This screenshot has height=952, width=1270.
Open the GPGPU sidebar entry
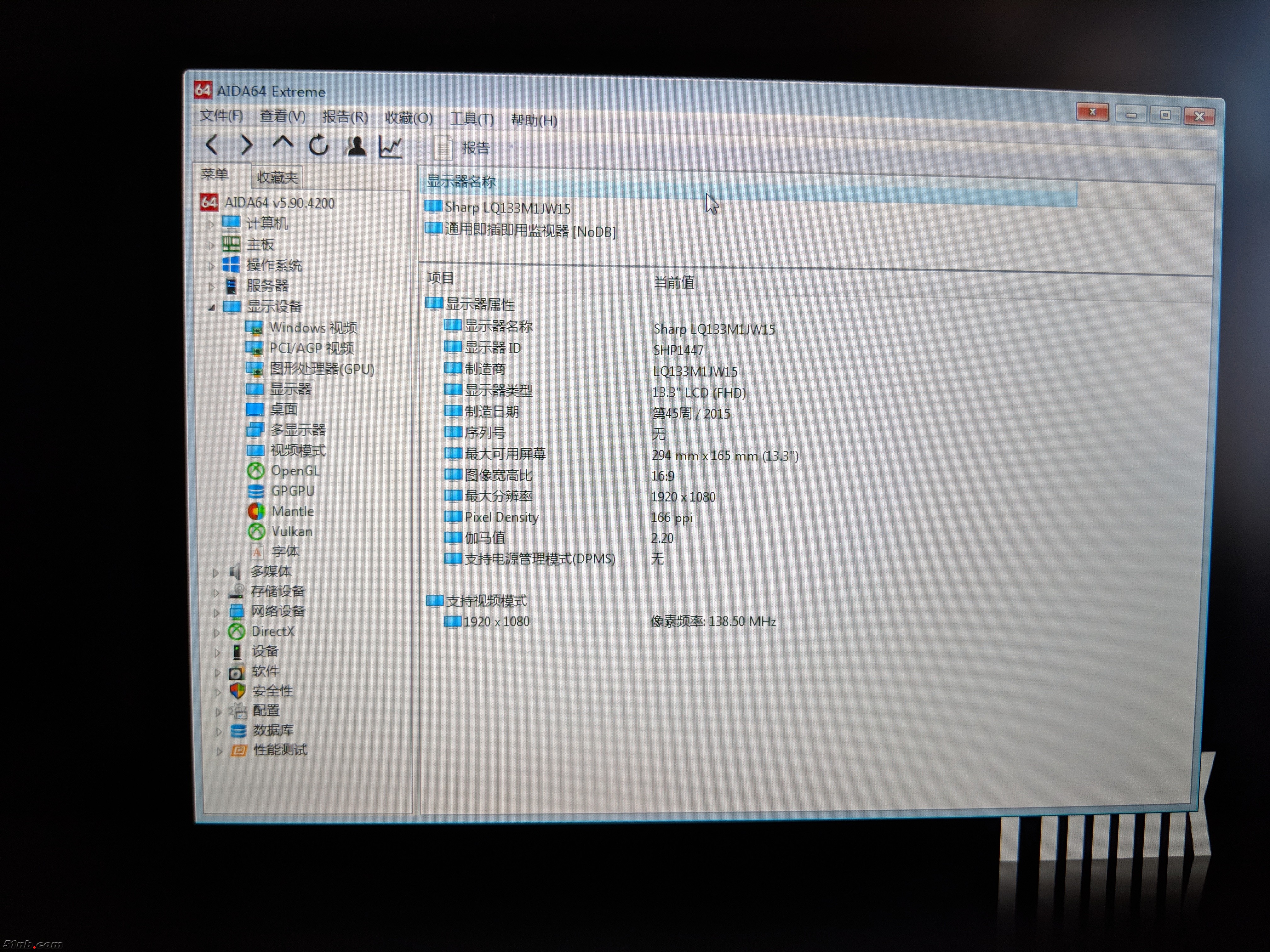pyautogui.click(x=292, y=491)
